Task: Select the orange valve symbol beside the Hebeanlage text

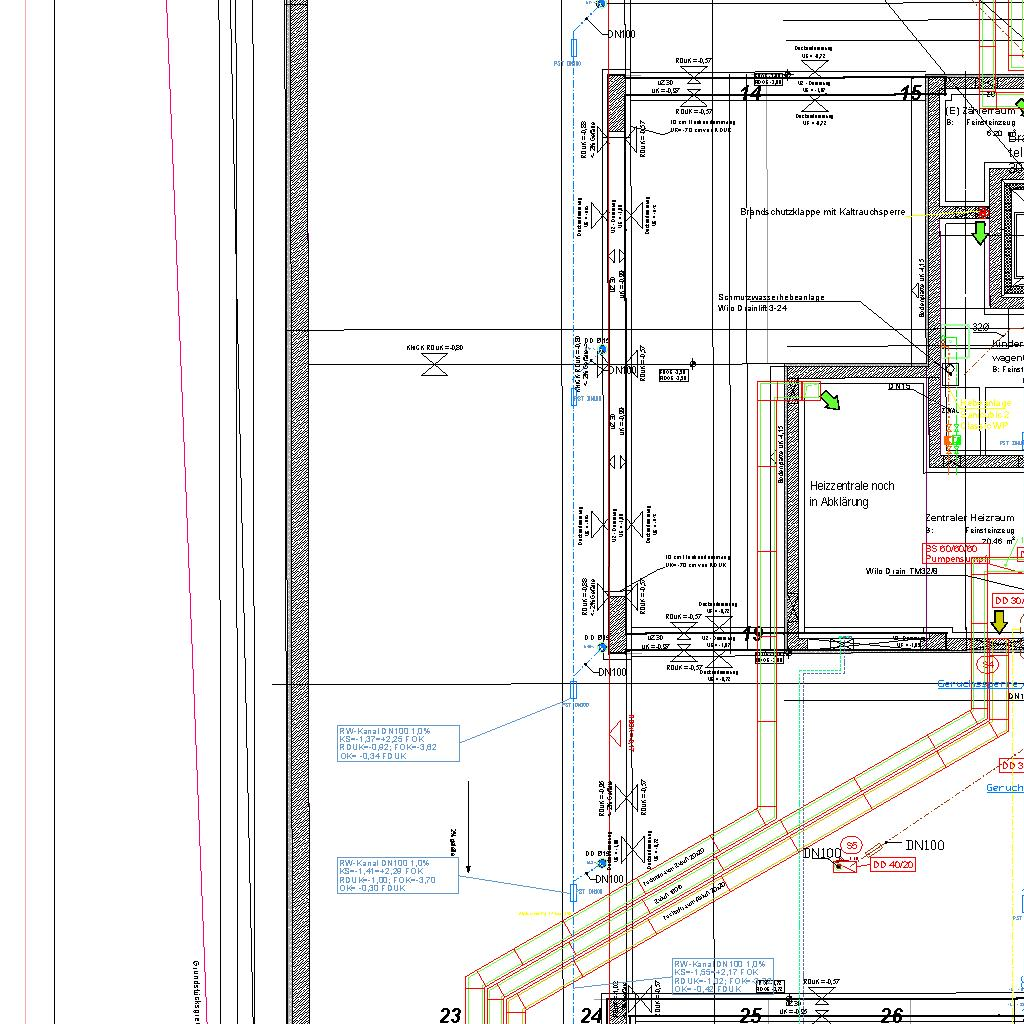Action: 948,441
